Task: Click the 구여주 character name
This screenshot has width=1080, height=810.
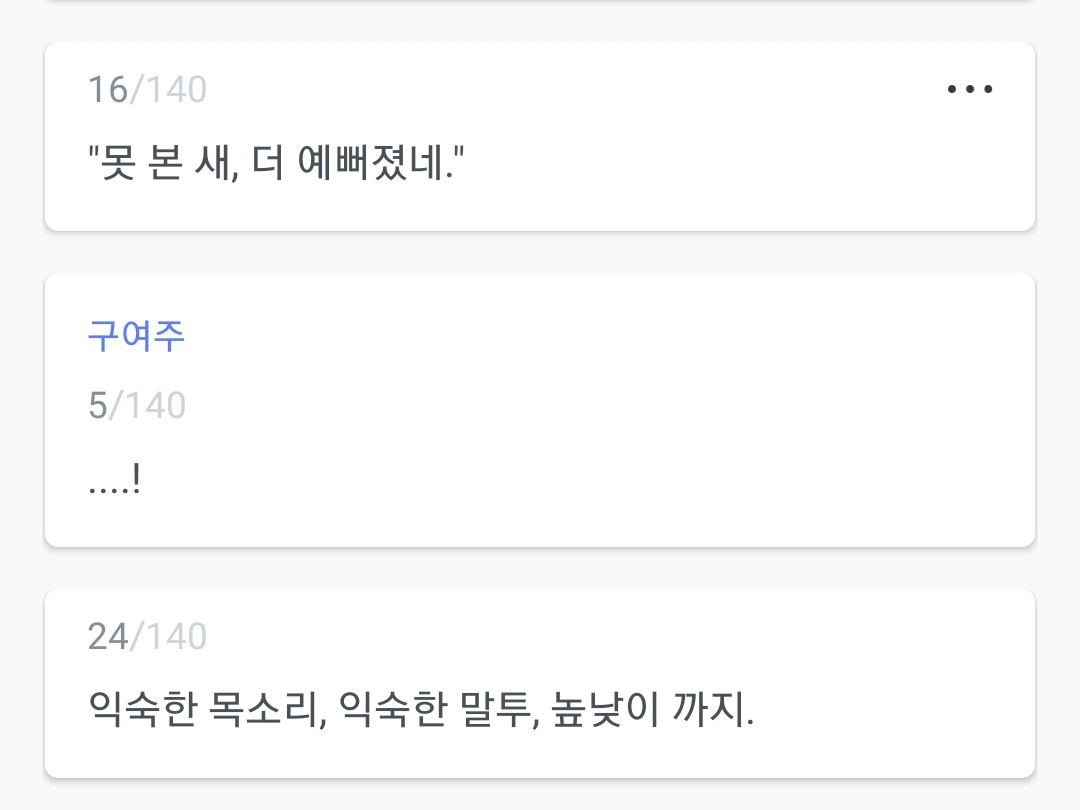Action: (136, 336)
